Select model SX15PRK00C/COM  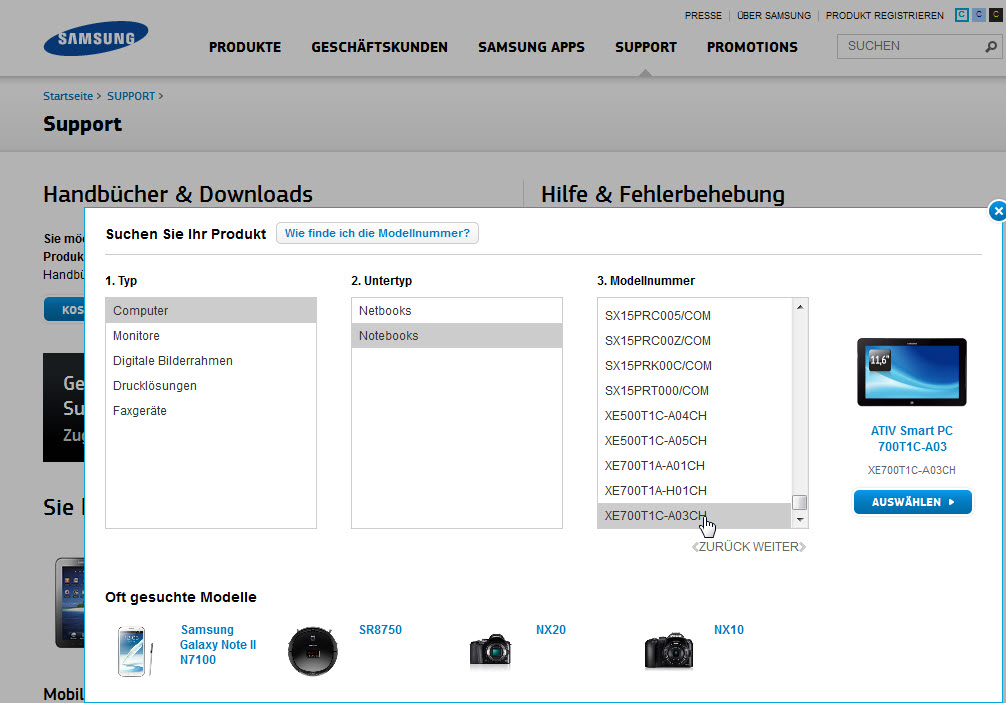(x=695, y=366)
